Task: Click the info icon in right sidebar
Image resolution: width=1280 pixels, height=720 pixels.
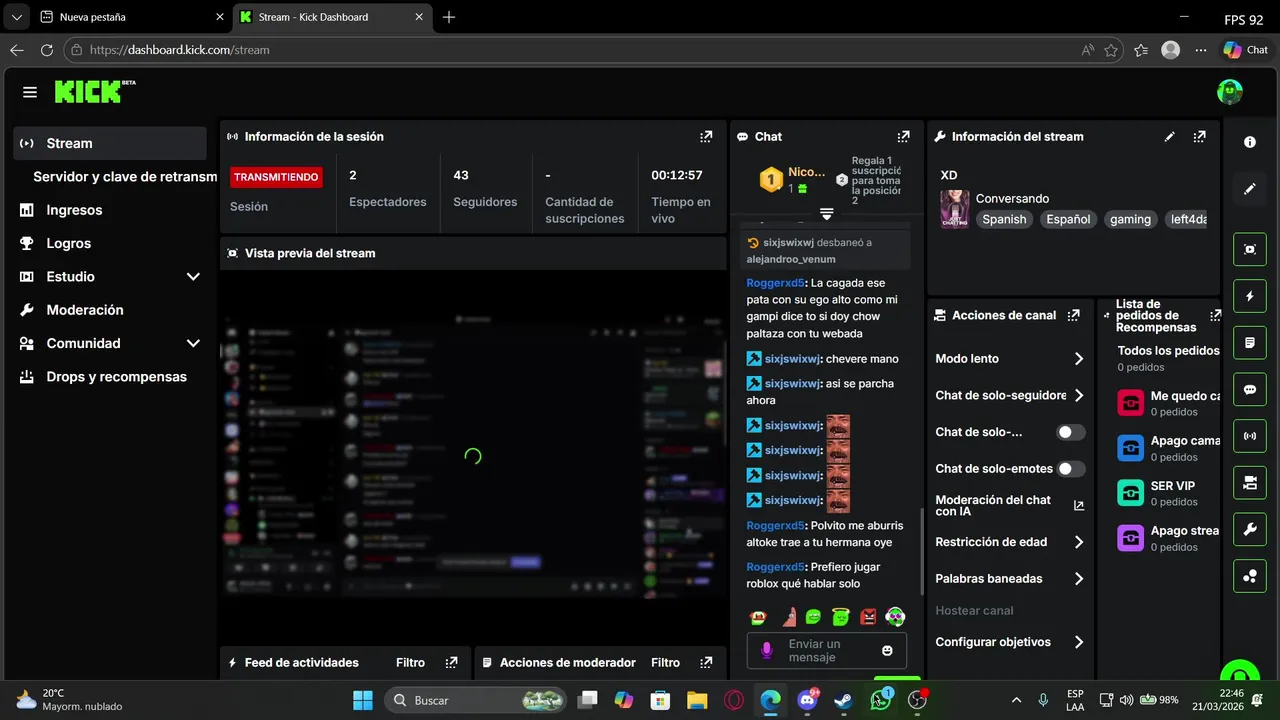Action: click(1250, 142)
